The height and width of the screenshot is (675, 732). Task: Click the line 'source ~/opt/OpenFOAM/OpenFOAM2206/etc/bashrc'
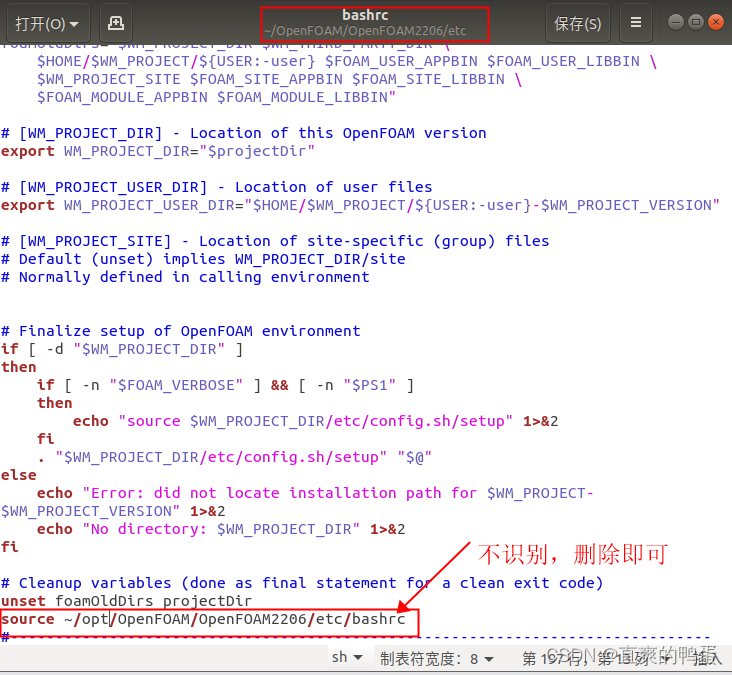click(203, 619)
